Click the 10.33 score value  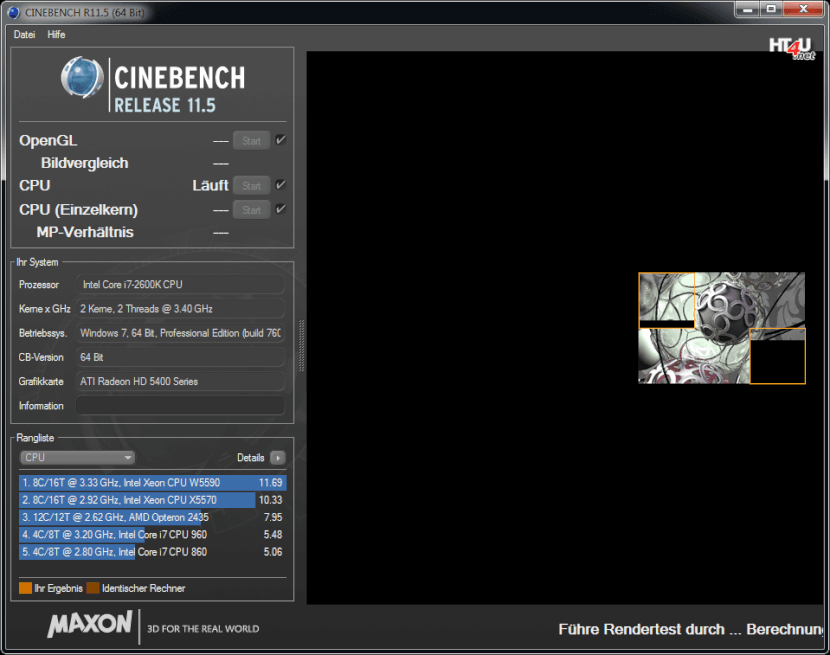[270, 500]
